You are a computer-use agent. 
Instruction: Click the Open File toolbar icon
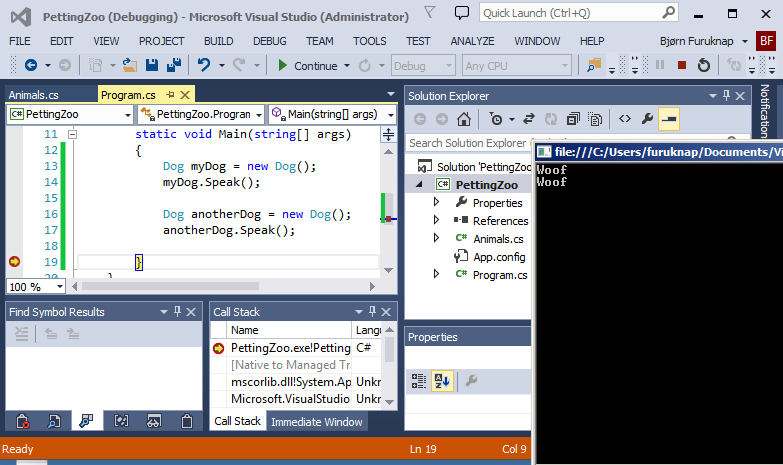[130, 65]
